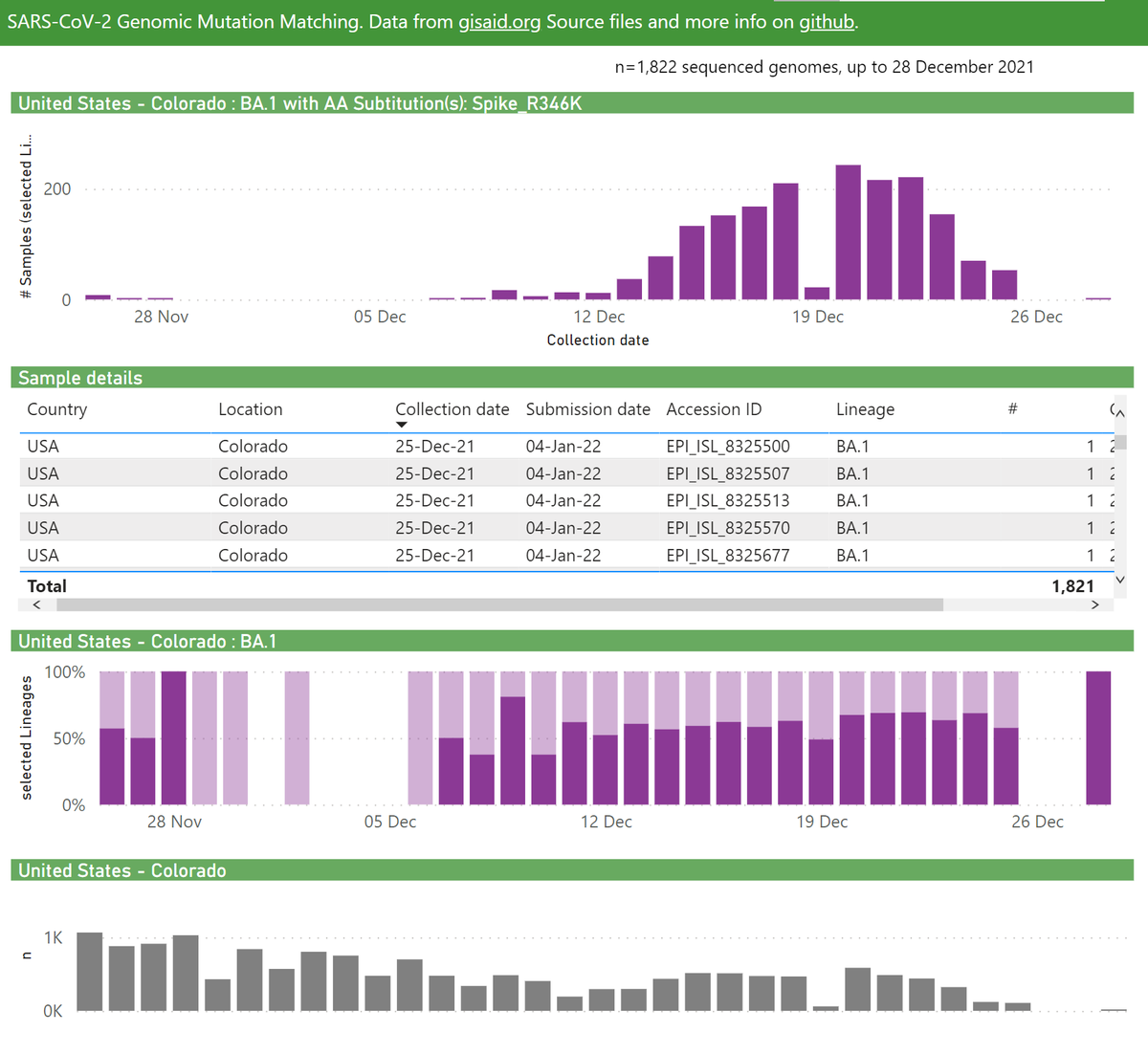Viewport: 1148px width, 1054px height.
Task: Click the table vertical scrollbar thumb
Action: point(1120,441)
